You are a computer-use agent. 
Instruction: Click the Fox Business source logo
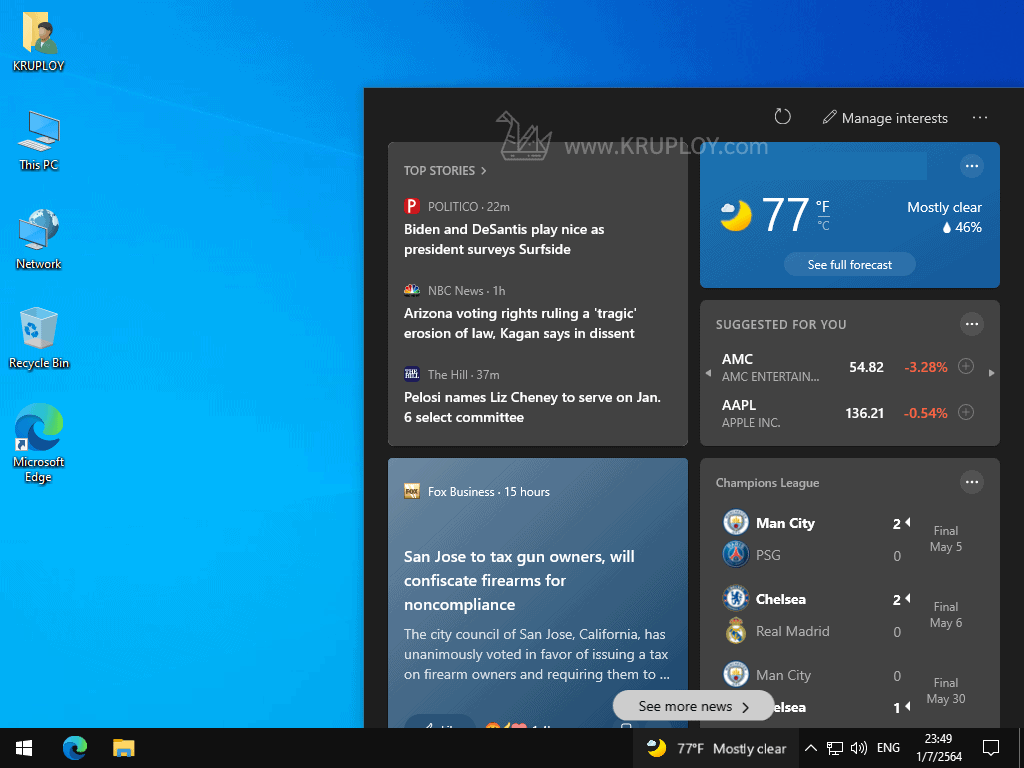[411, 491]
